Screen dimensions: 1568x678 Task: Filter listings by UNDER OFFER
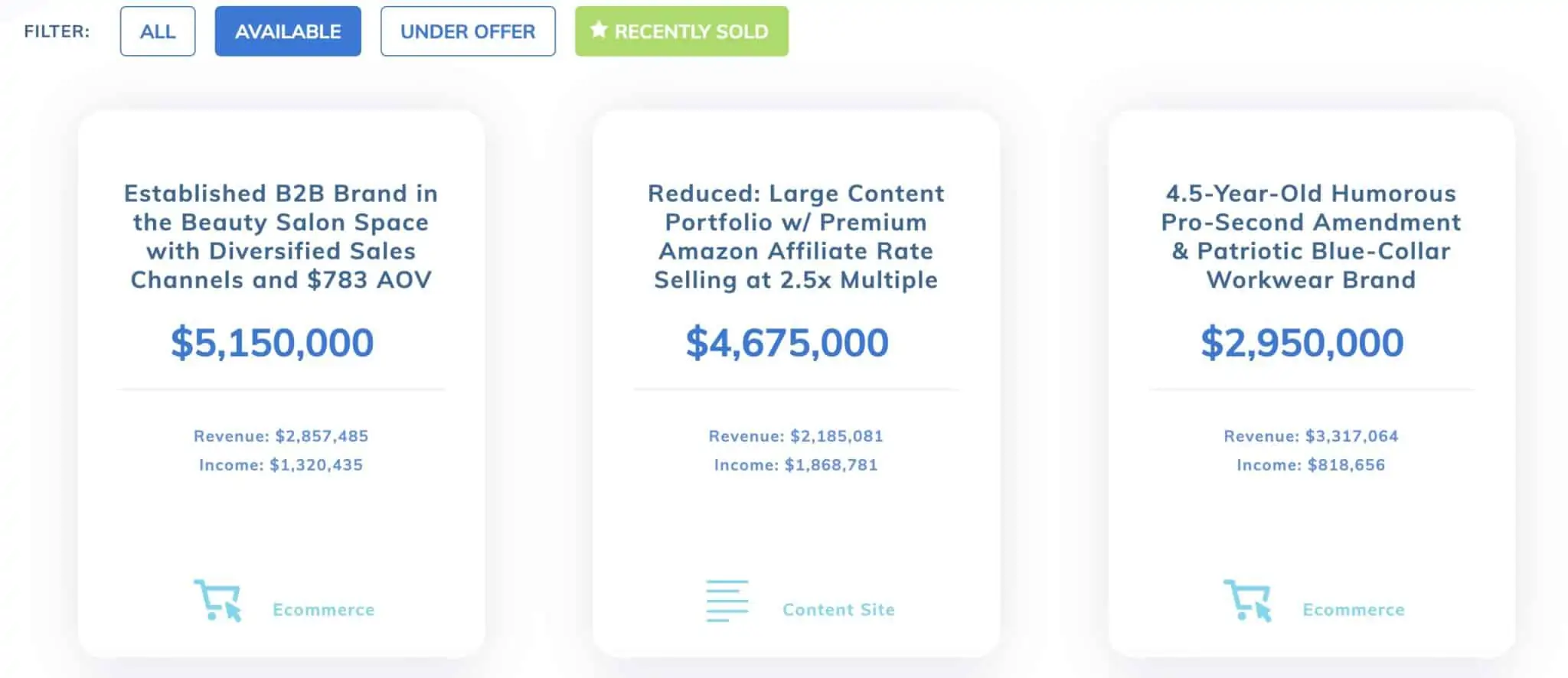coord(468,31)
